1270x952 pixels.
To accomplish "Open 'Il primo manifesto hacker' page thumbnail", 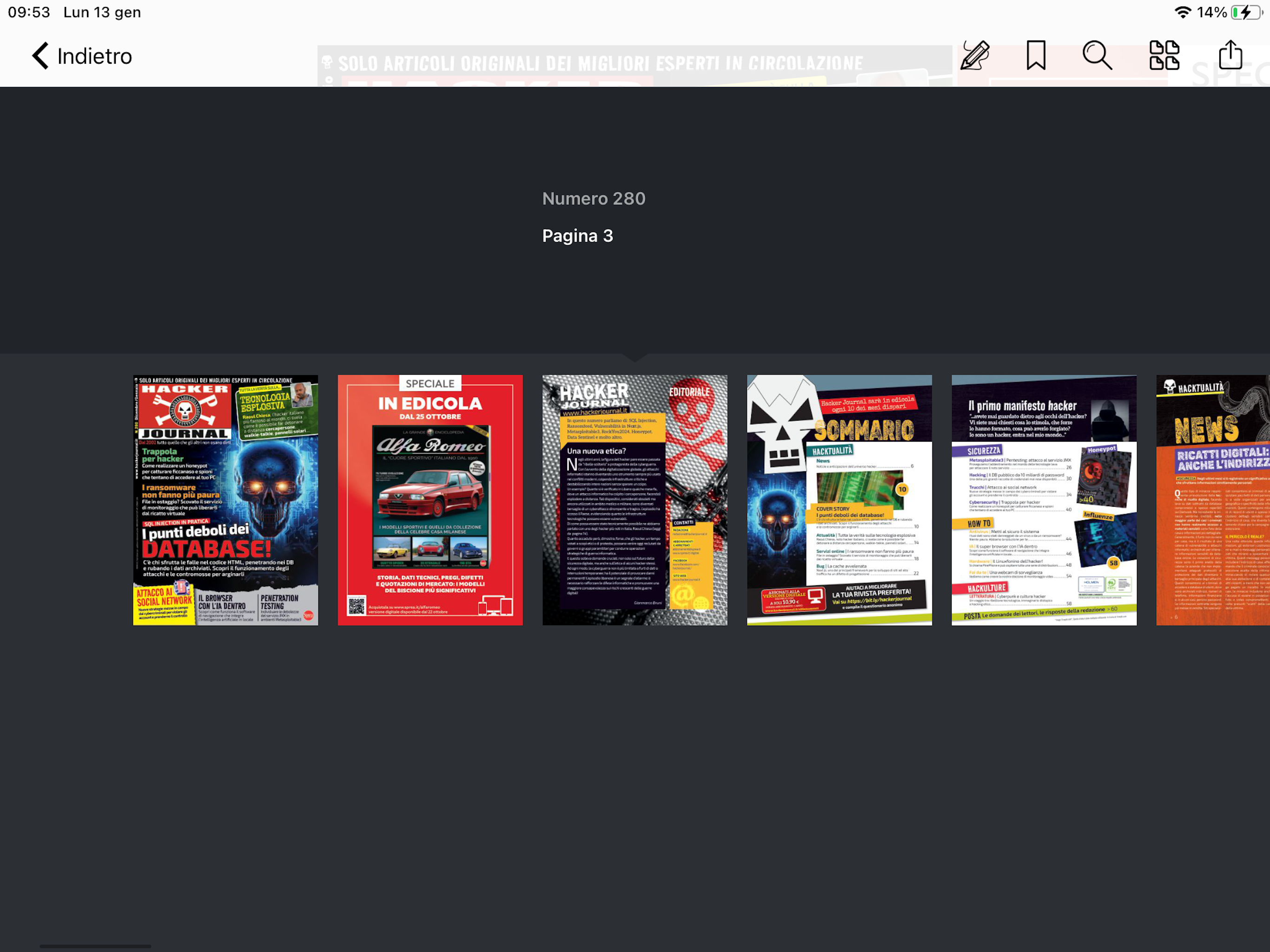I will point(1044,500).
